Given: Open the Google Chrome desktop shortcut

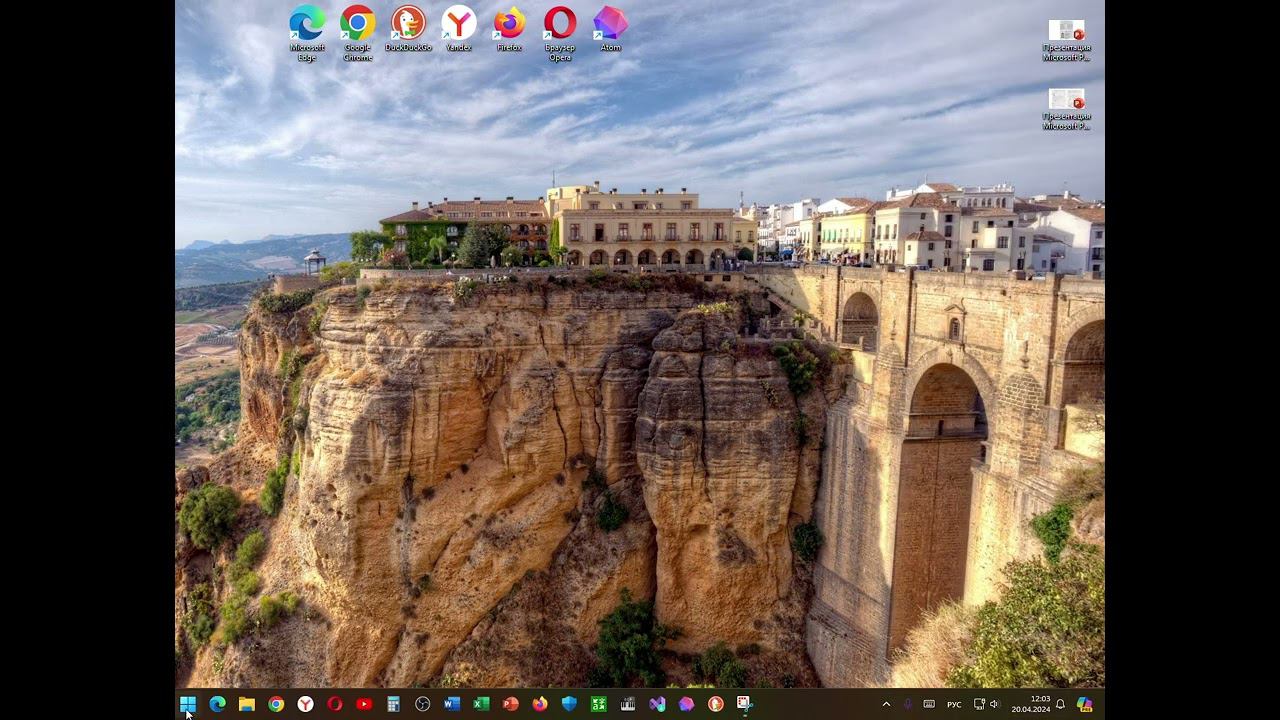Looking at the screenshot, I should 357,33.
